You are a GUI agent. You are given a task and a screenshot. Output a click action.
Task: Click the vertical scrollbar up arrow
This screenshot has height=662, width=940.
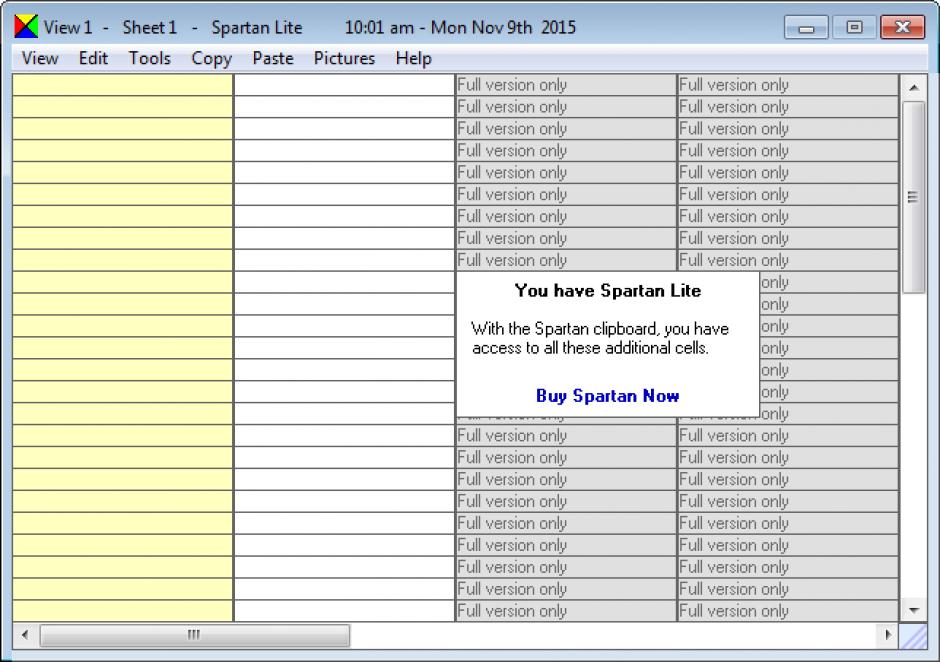tap(914, 88)
